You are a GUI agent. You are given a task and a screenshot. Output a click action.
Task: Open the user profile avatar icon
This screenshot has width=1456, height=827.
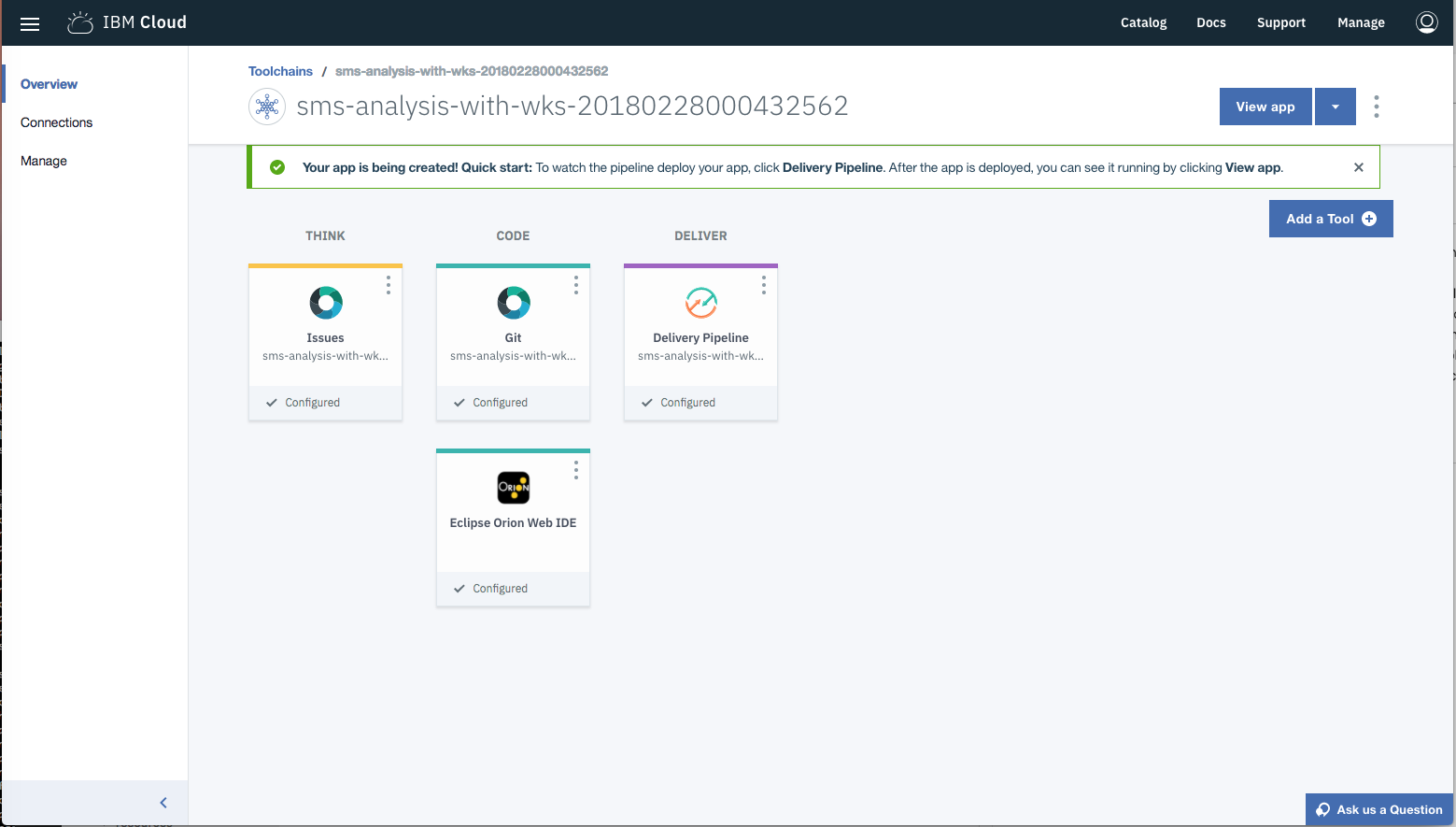coord(1426,22)
